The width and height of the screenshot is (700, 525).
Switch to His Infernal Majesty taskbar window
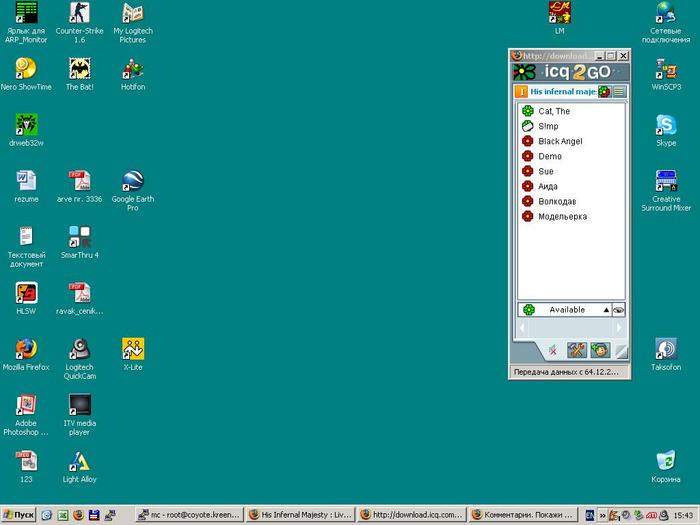(300, 515)
